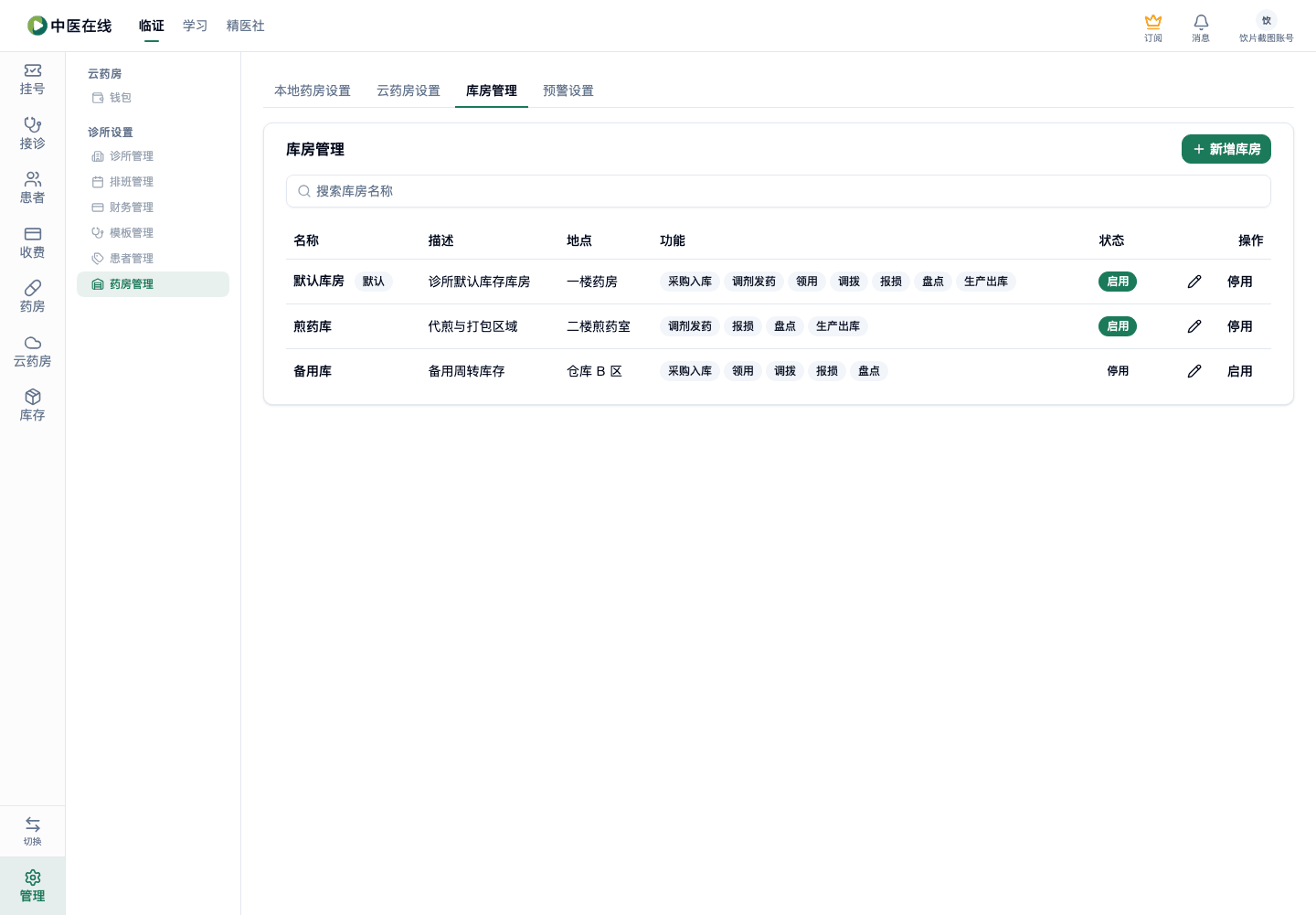Enable 备用库 via 启用 action
This screenshot has height=915, width=1316.
[1240, 371]
